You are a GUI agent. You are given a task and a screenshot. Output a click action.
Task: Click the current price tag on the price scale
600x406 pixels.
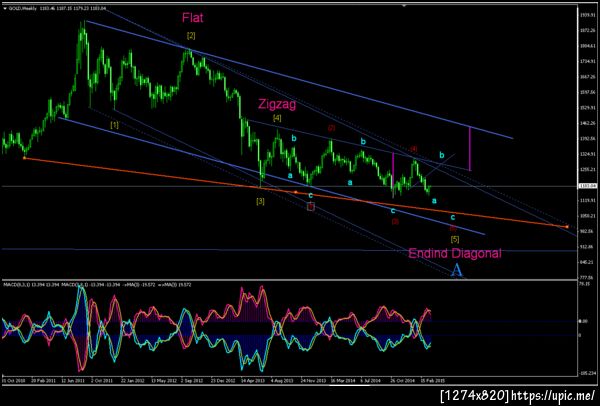pyautogui.click(x=588, y=186)
